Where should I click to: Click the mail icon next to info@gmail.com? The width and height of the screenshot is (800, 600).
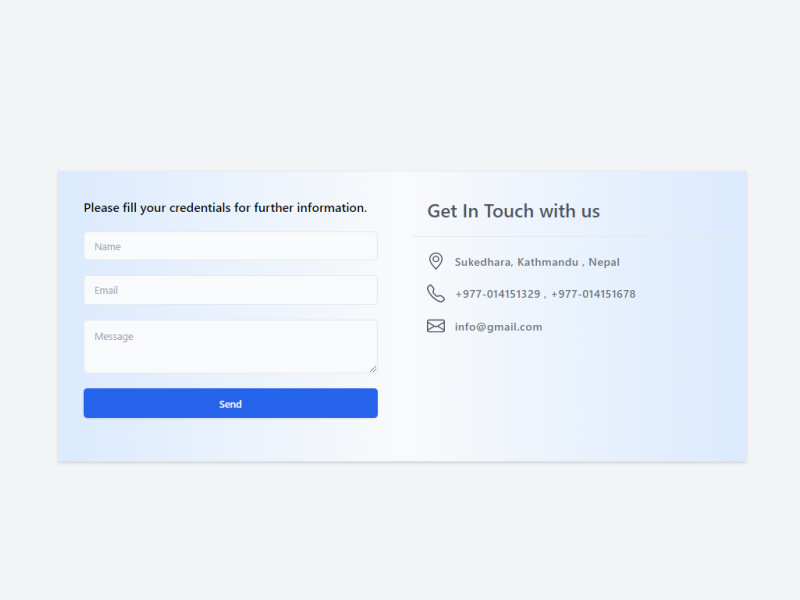435,325
